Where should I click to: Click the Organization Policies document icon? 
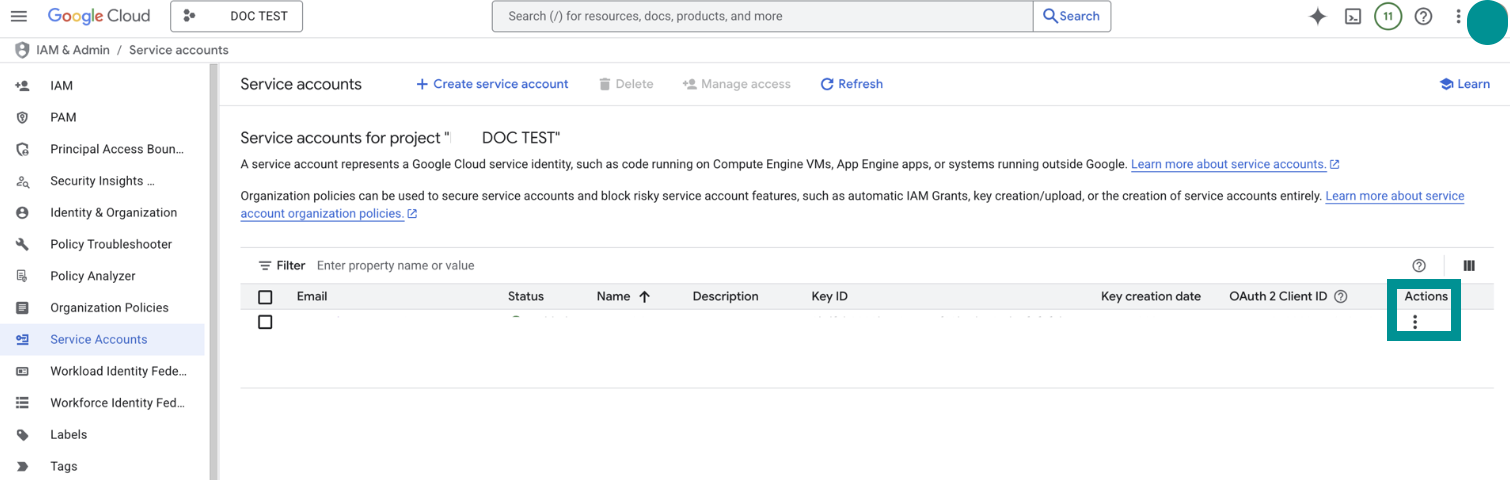(x=22, y=308)
